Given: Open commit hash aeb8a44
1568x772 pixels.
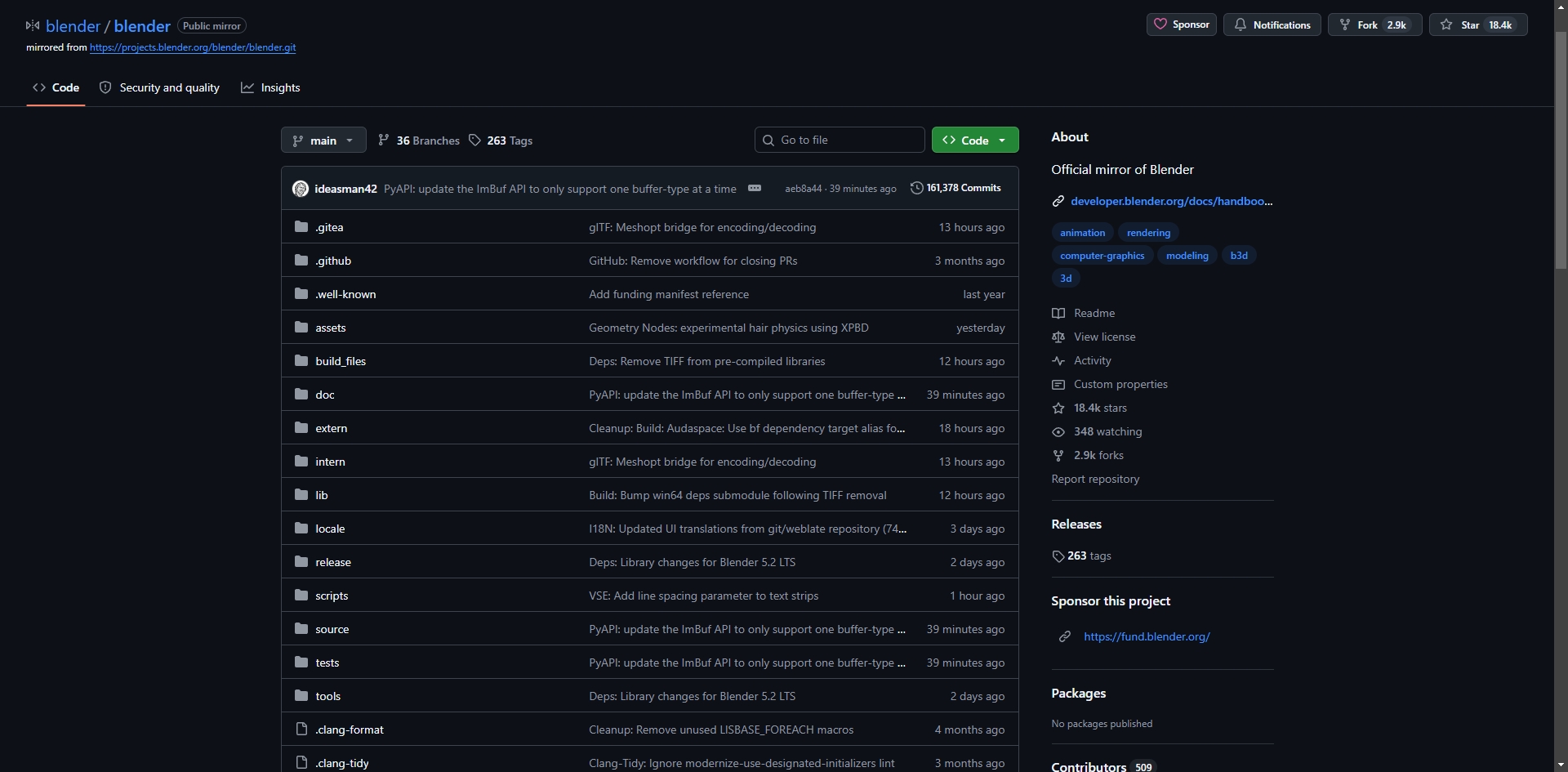Looking at the screenshot, I should pyautogui.click(x=803, y=189).
